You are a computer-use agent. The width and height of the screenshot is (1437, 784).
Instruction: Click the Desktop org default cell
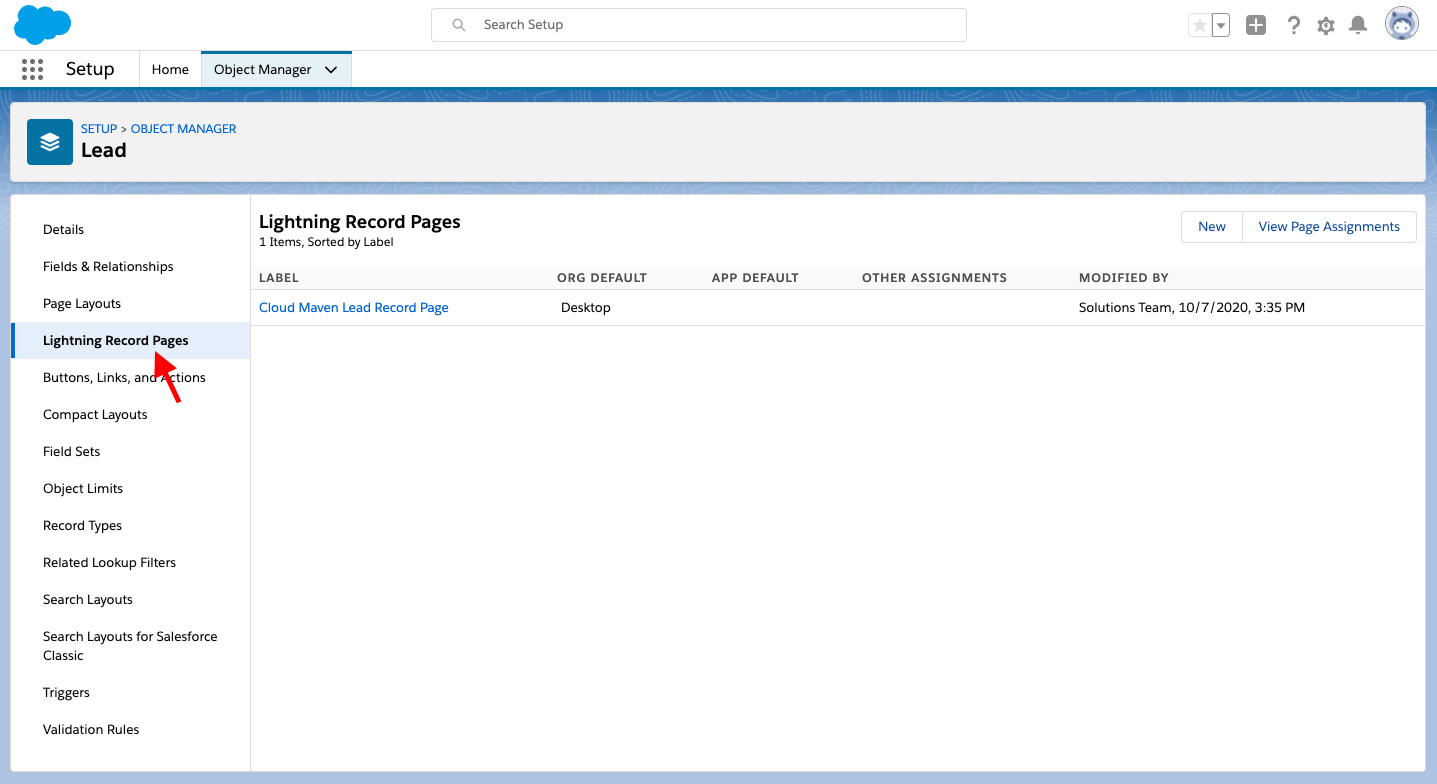[x=586, y=308]
